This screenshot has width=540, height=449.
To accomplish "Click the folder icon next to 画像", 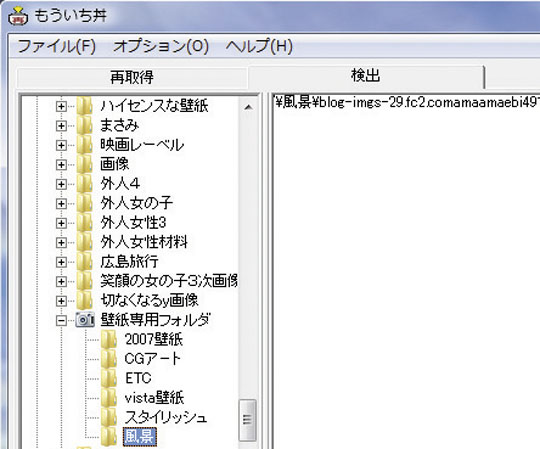I will click(x=84, y=164).
